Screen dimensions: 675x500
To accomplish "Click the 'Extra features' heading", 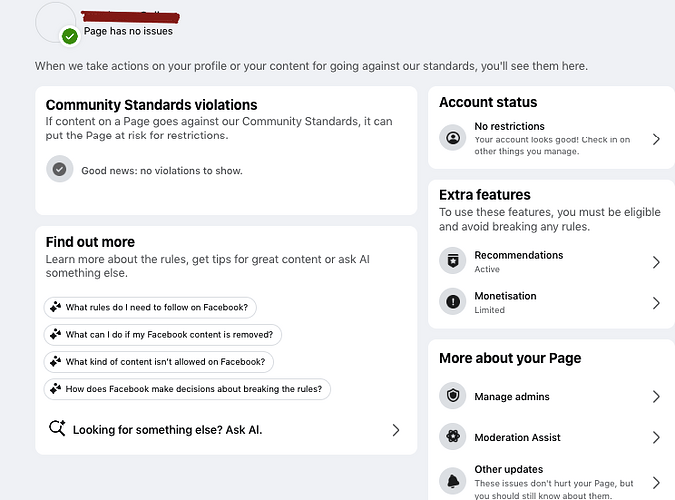I will click(485, 195).
